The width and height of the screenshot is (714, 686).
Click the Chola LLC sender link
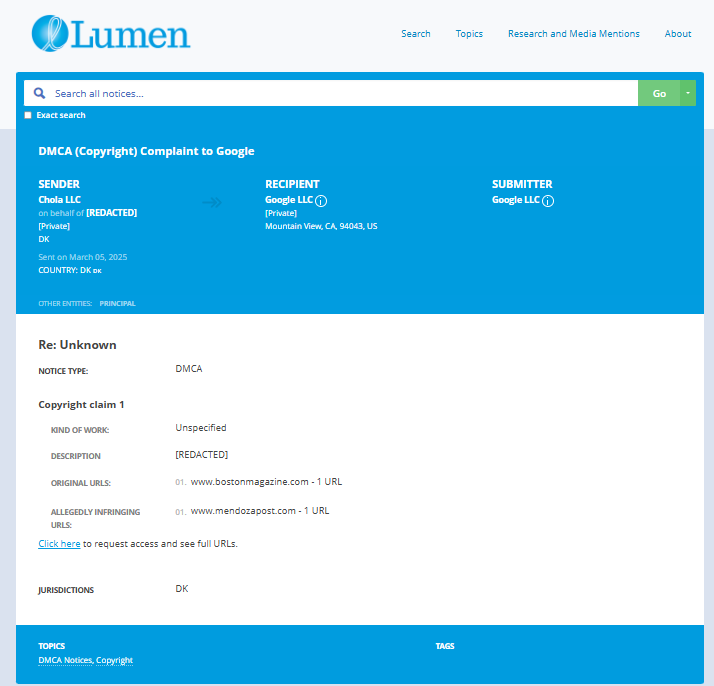pos(59,199)
